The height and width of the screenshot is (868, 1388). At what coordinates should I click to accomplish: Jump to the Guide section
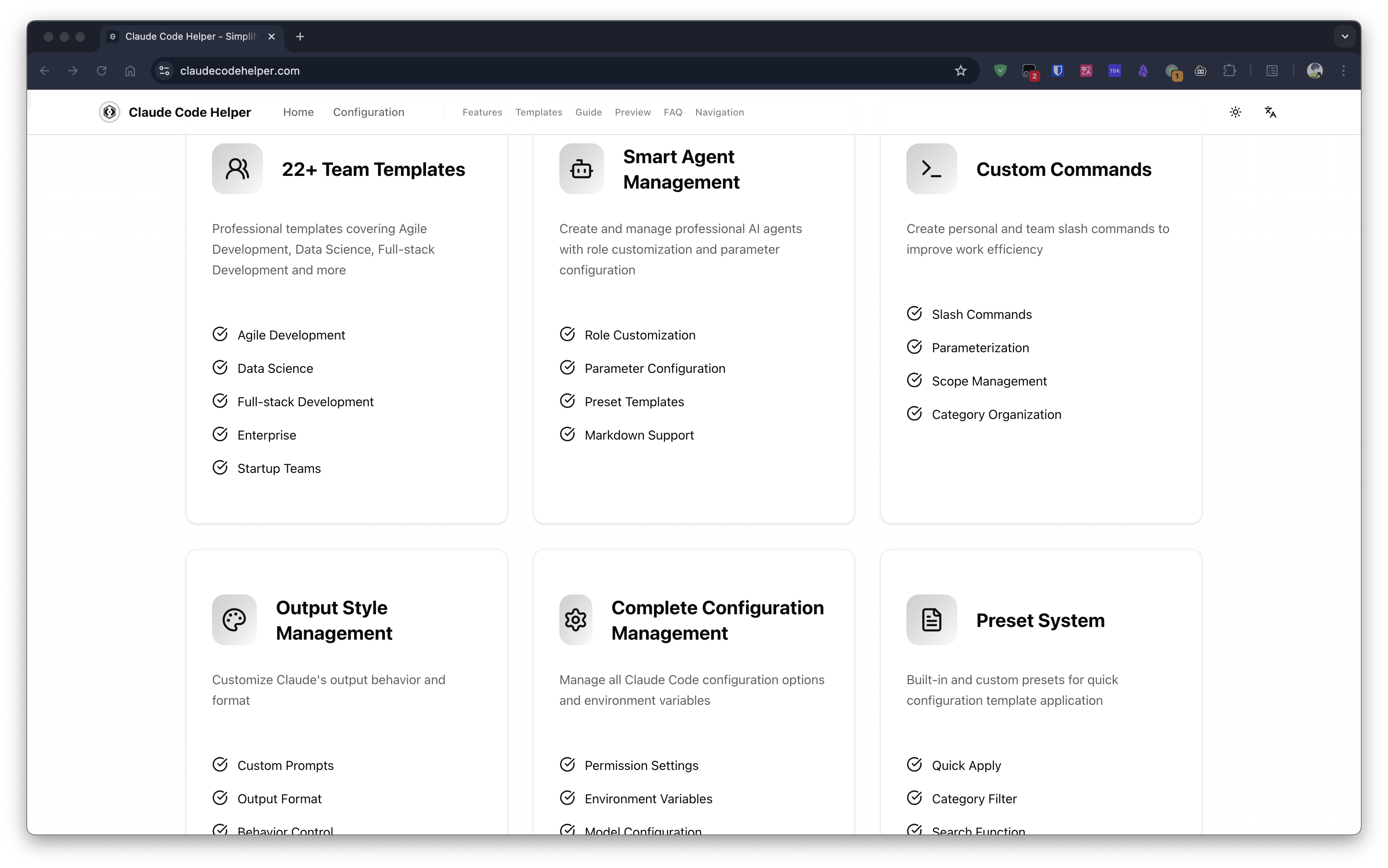pos(588,112)
